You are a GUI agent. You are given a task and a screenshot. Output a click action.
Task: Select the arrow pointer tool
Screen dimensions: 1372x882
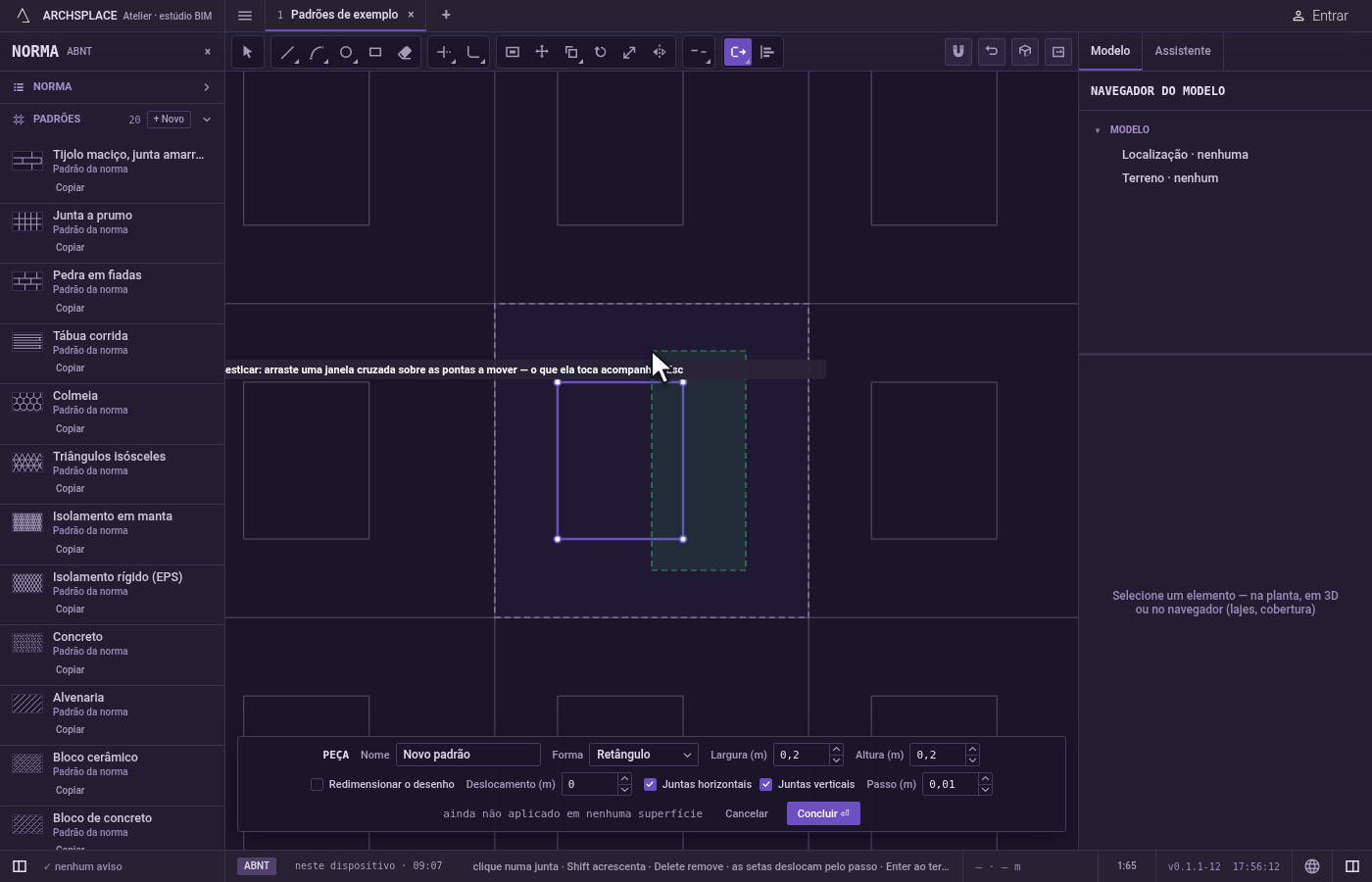point(247,52)
